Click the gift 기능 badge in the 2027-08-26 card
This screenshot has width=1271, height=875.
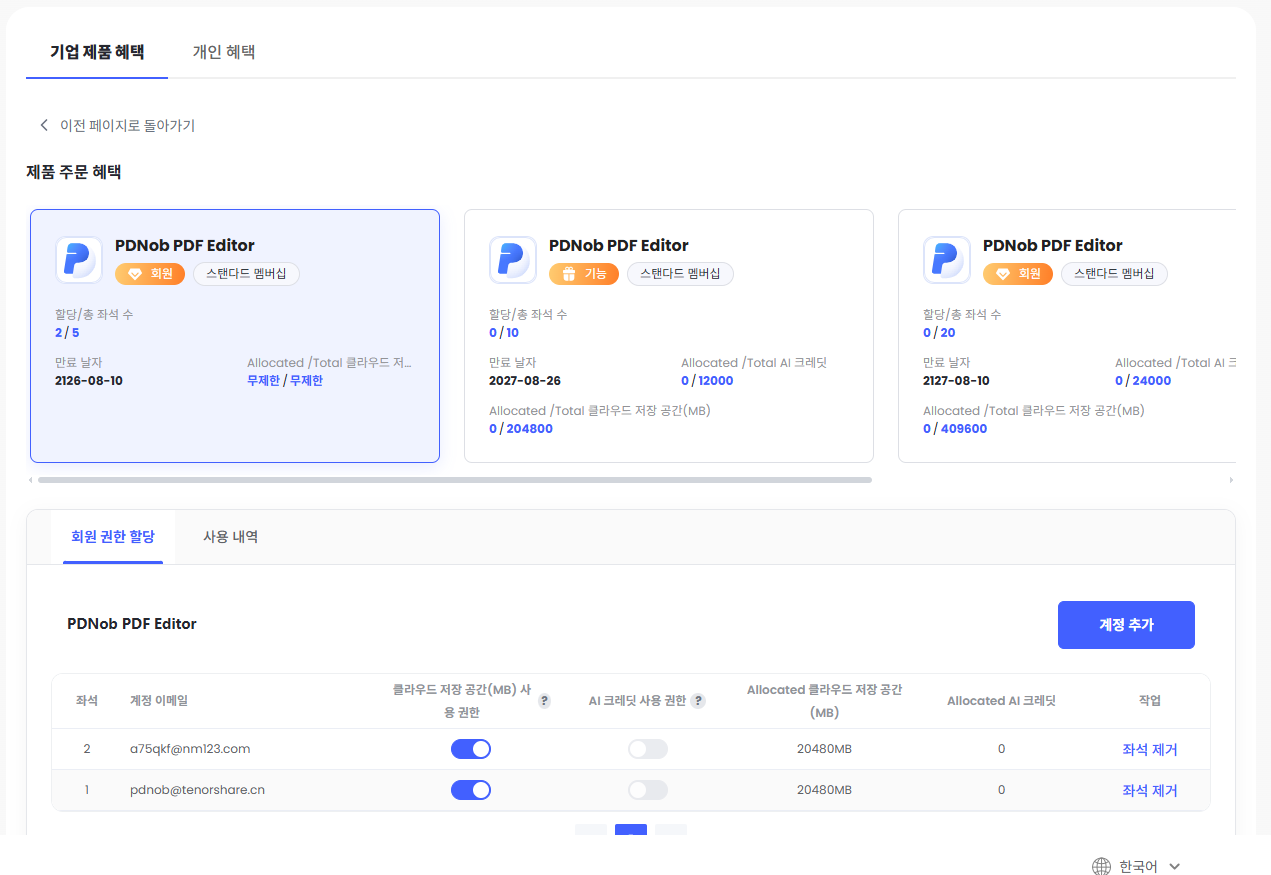pyautogui.click(x=584, y=274)
